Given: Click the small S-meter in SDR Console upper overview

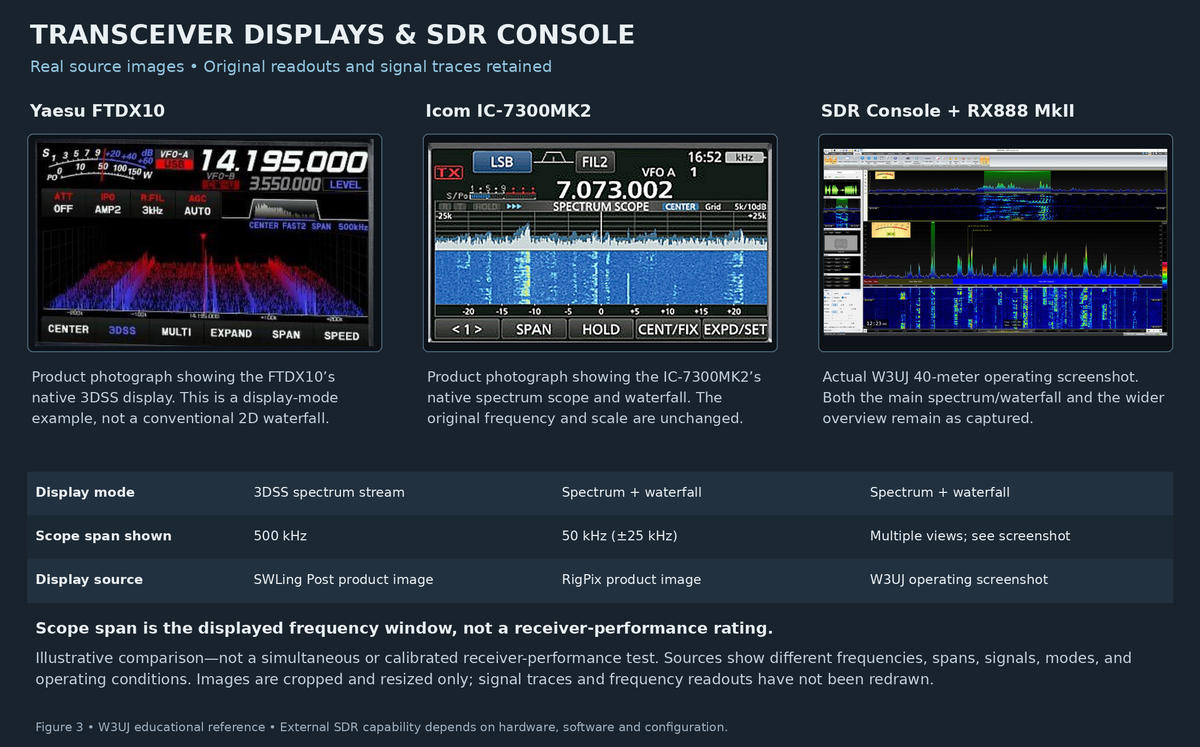Looking at the screenshot, I should point(885,175).
